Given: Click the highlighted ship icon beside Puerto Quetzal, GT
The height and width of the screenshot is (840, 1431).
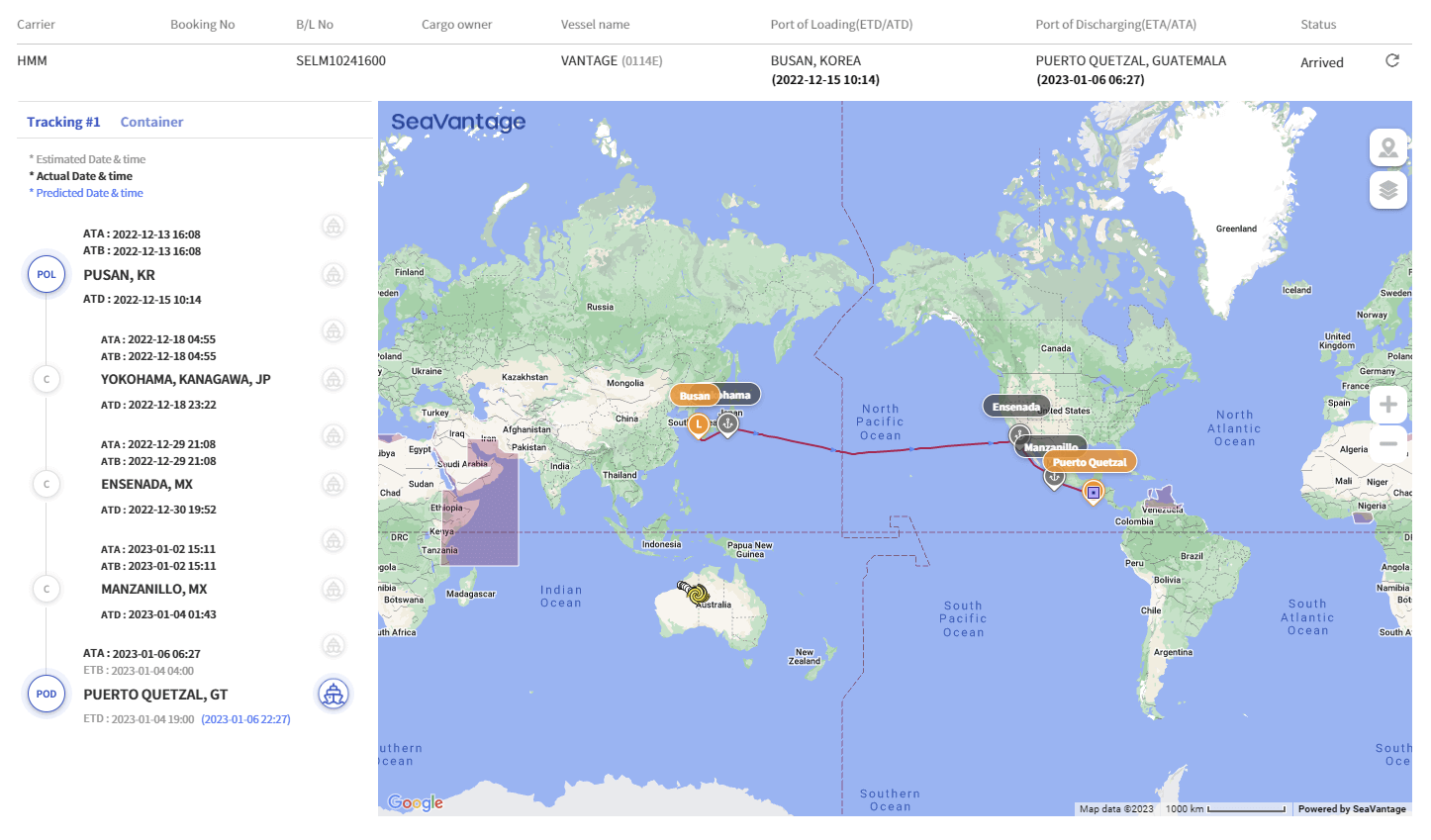Looking at the screenshot, I should 334,694.
